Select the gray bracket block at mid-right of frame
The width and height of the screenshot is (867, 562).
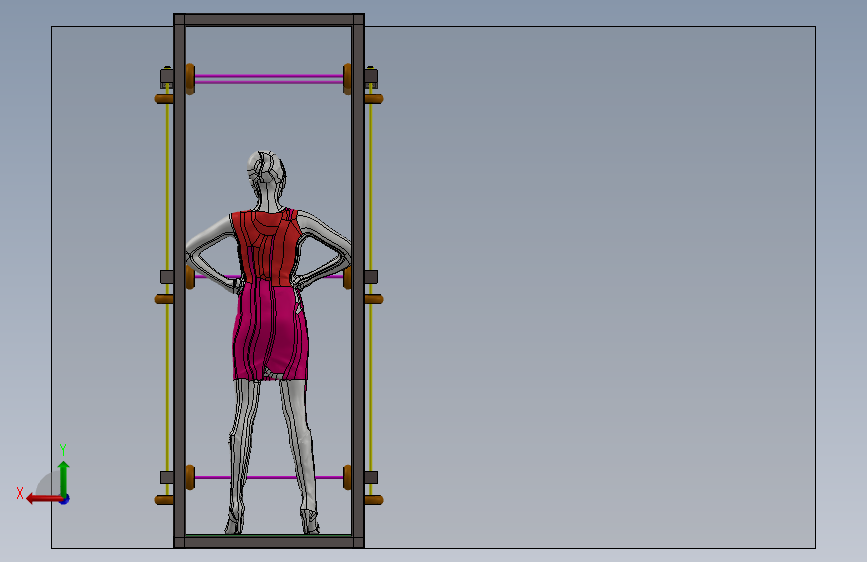pyautogui.click(x=371, y=277)
